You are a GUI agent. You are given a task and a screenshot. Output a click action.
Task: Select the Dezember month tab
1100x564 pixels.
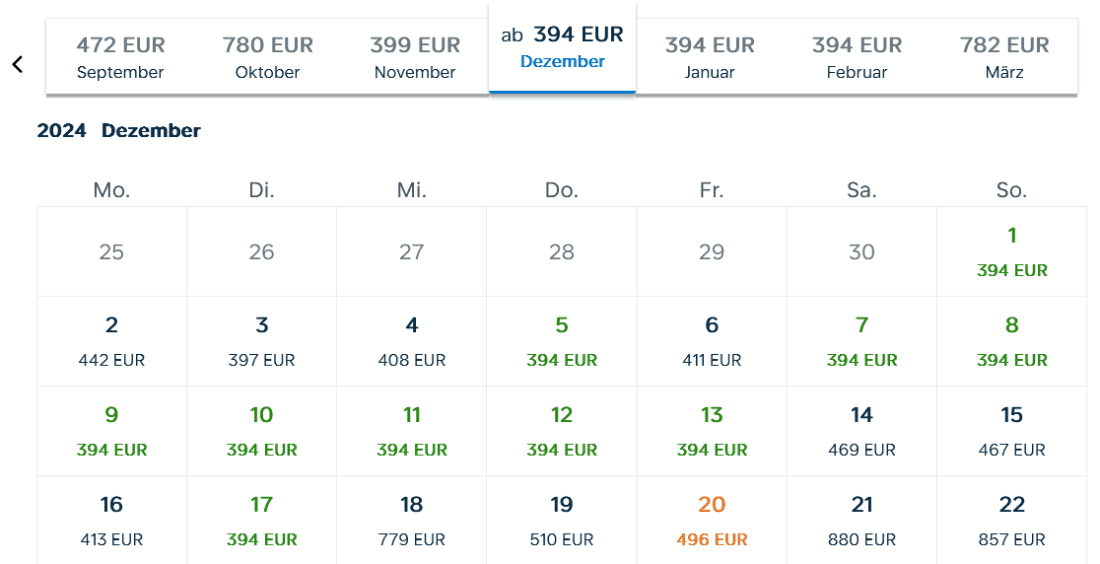tap(562, 47)
